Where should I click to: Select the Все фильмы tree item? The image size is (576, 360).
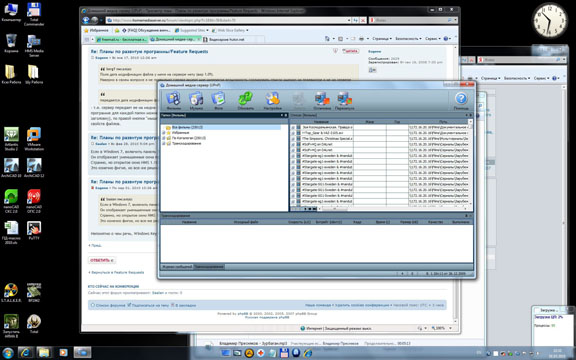pos(187,127)
